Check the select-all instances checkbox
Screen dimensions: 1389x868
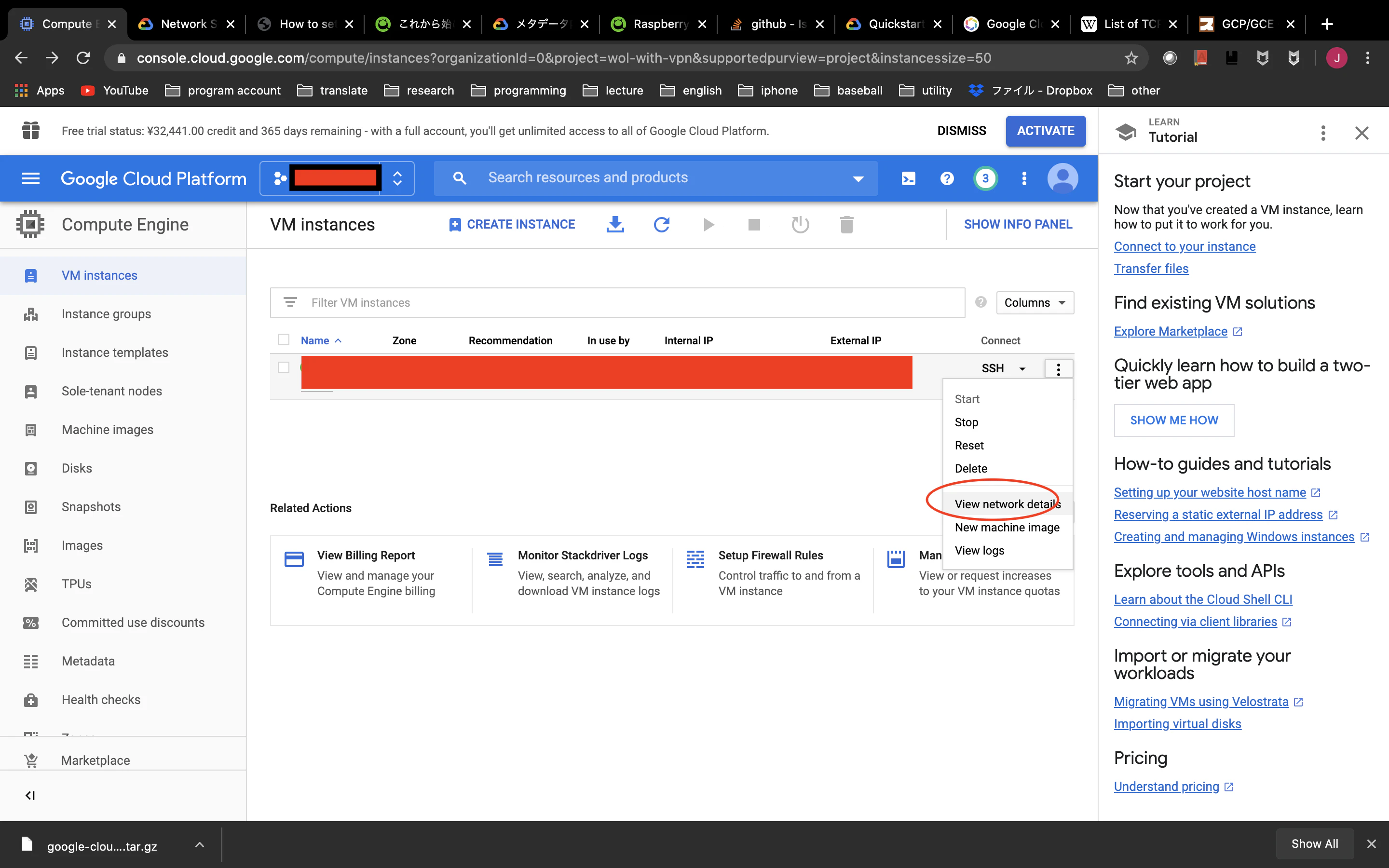point(284,340)
